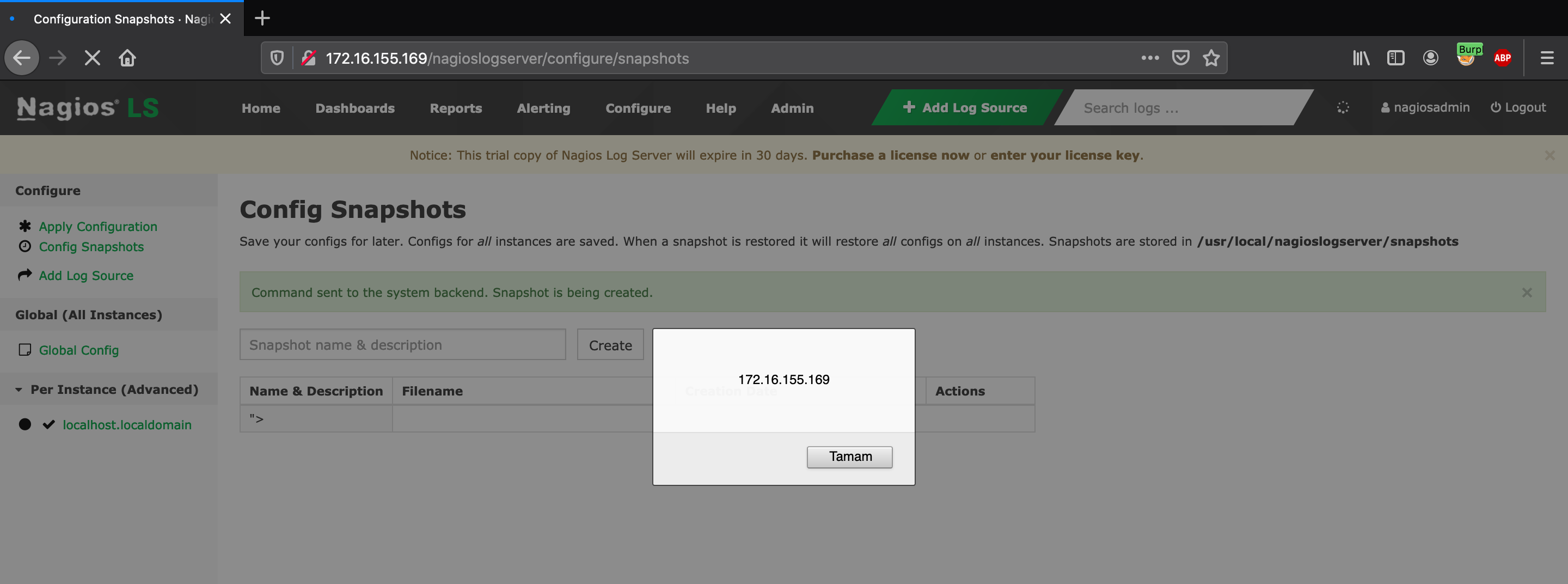Go back with the browser back arrow
The image size is (1568, 584).
coord(22,58)
